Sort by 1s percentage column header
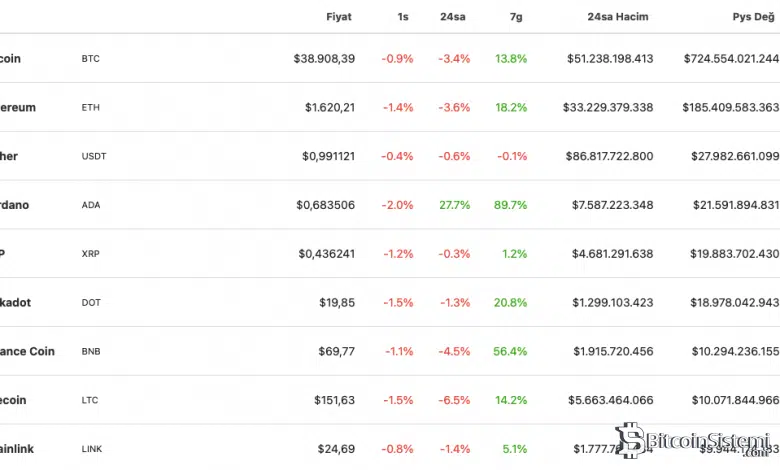 (x=402, y=17)
